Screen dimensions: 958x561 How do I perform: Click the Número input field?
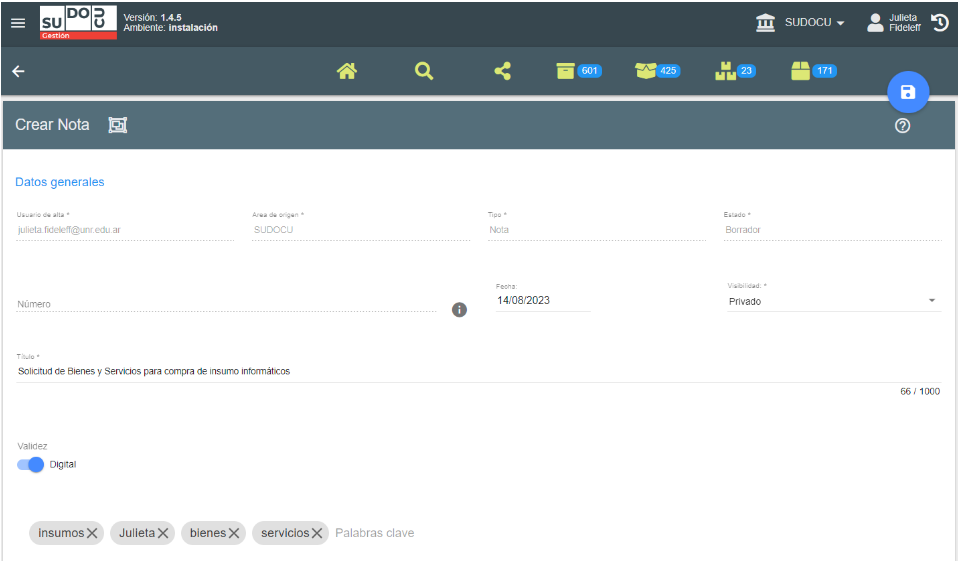(225, 304)
